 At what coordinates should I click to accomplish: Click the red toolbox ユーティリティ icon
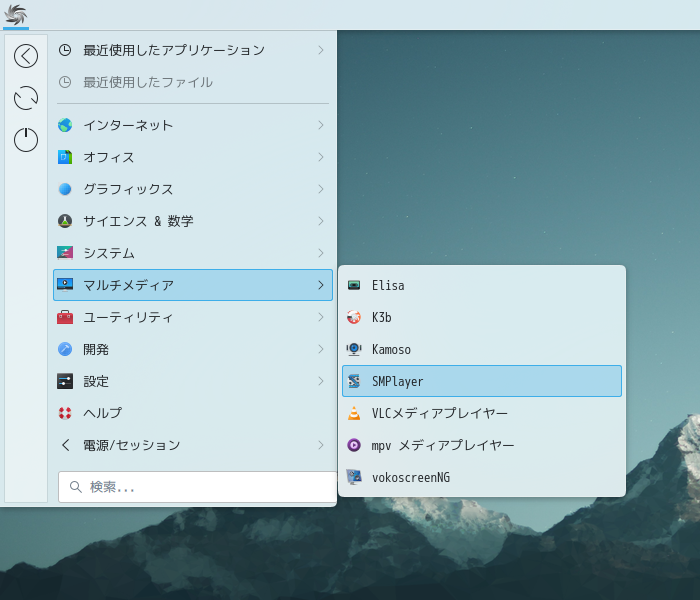click(x=65, y=317)
